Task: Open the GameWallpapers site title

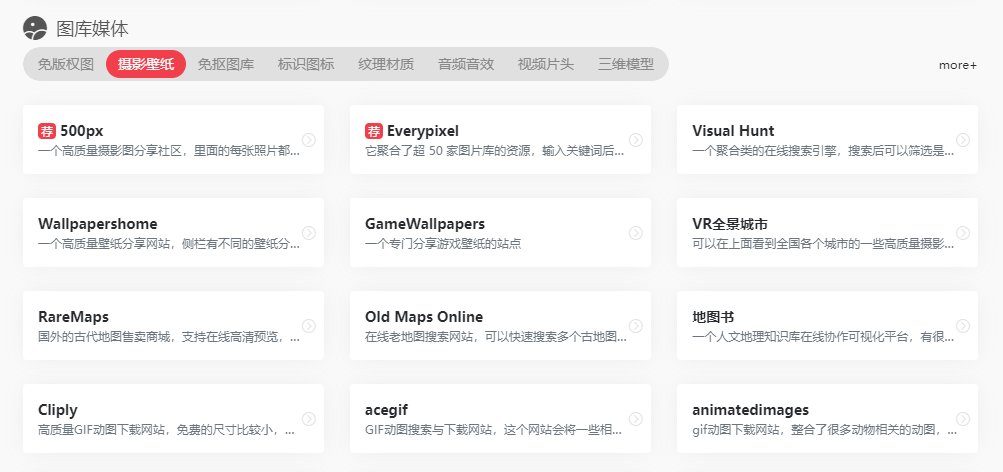Action: tap(425, 224)
